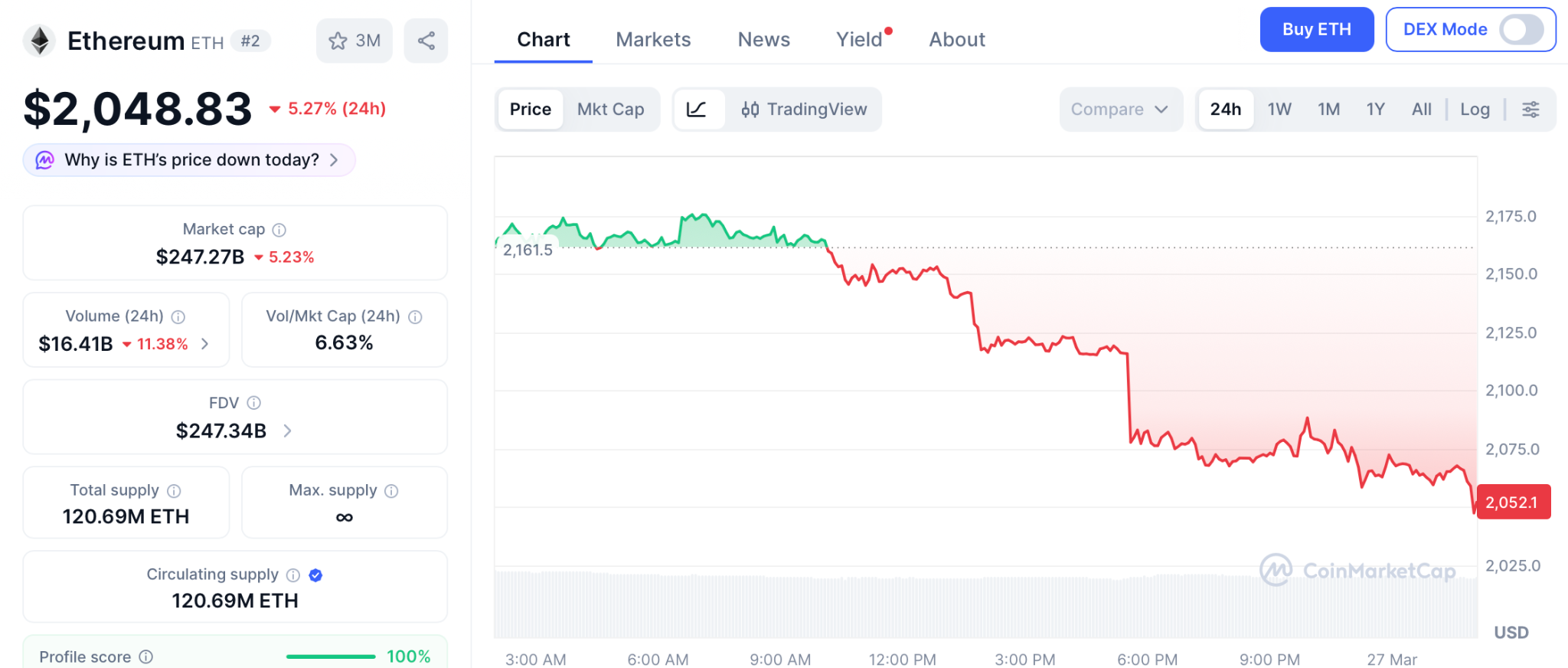Click the star watchlist icon

pyautogui.click(x=338, y=41)
